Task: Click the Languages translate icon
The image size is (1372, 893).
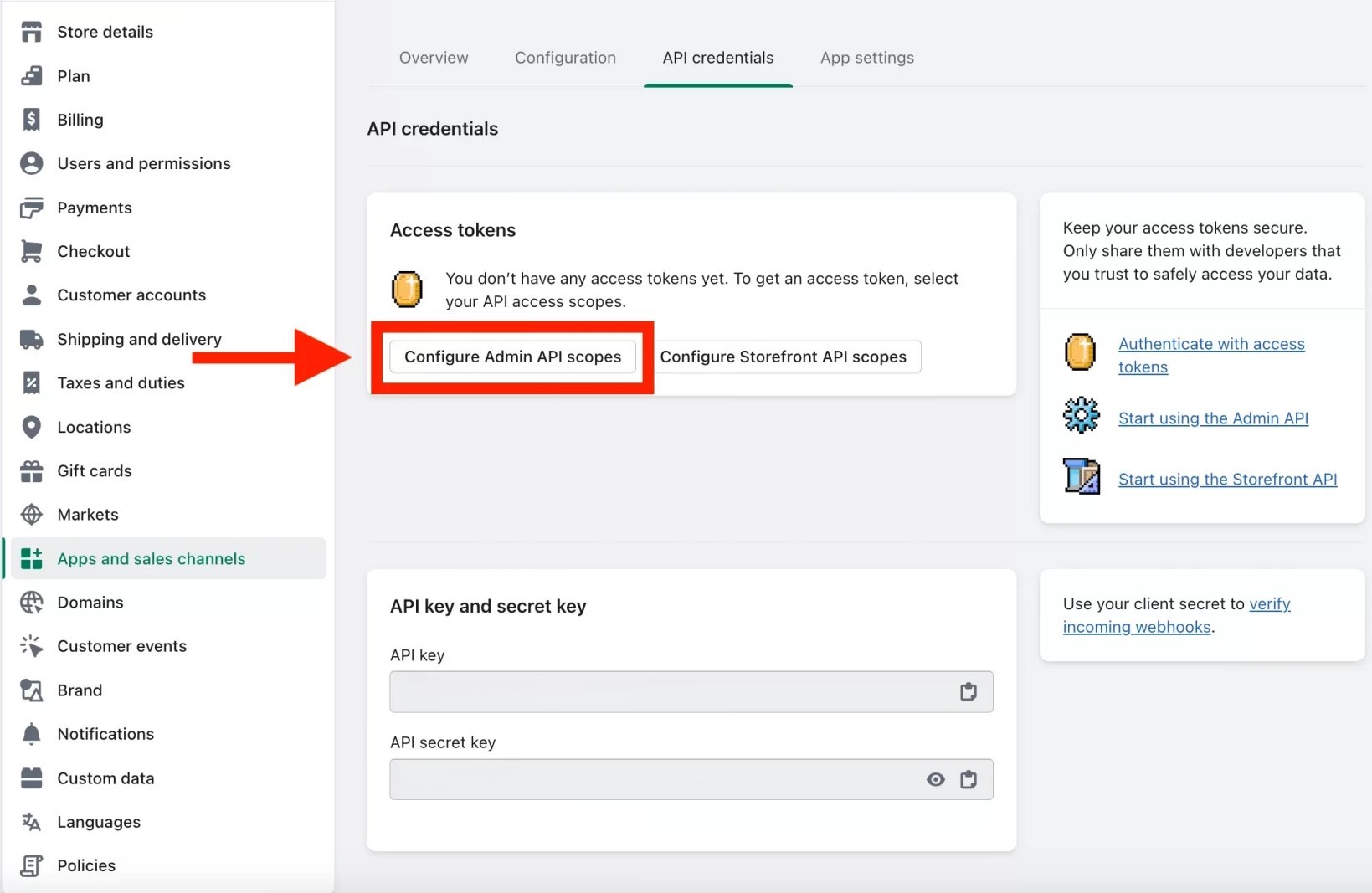Action: [x=31, y=822]
